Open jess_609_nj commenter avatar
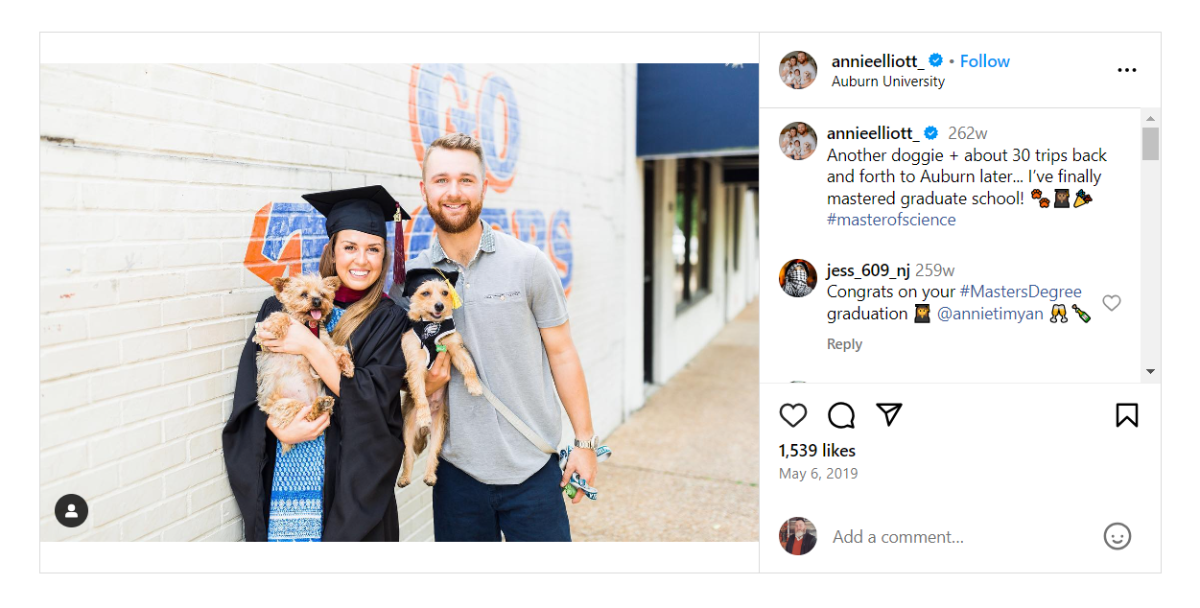 [798, 278]
